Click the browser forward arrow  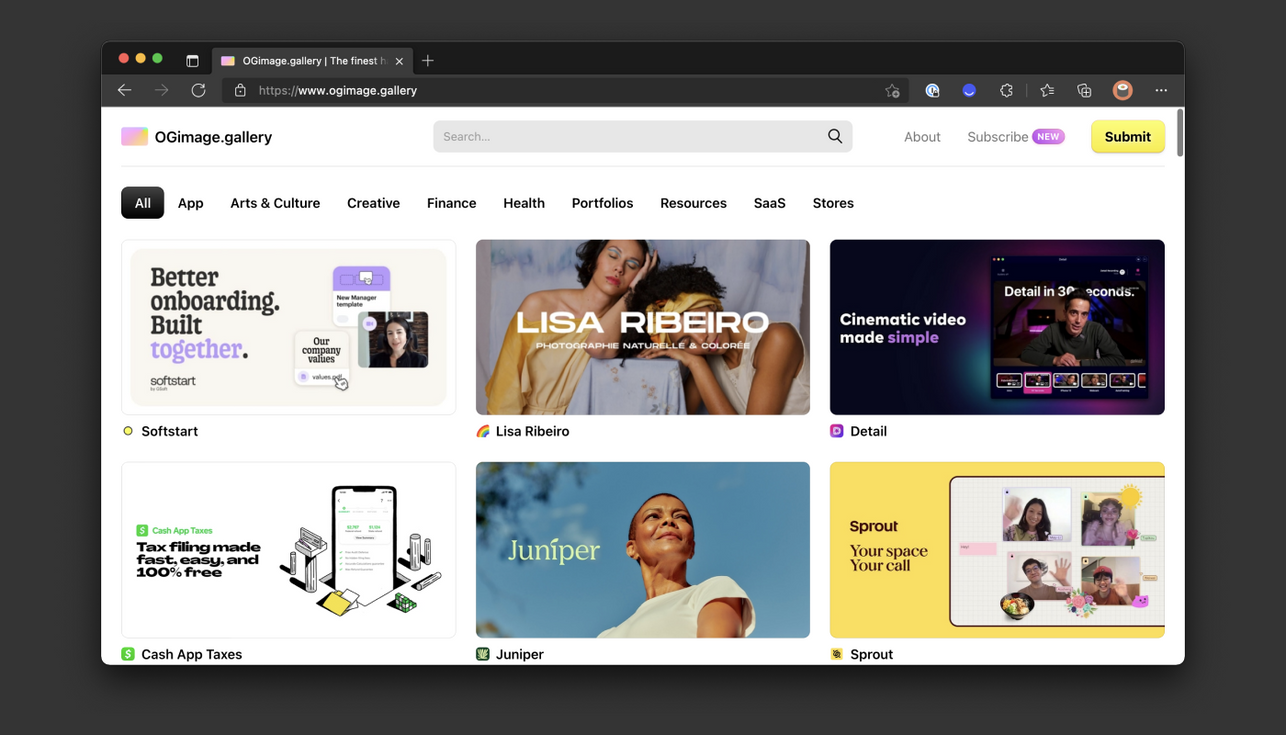coord(161,90)
